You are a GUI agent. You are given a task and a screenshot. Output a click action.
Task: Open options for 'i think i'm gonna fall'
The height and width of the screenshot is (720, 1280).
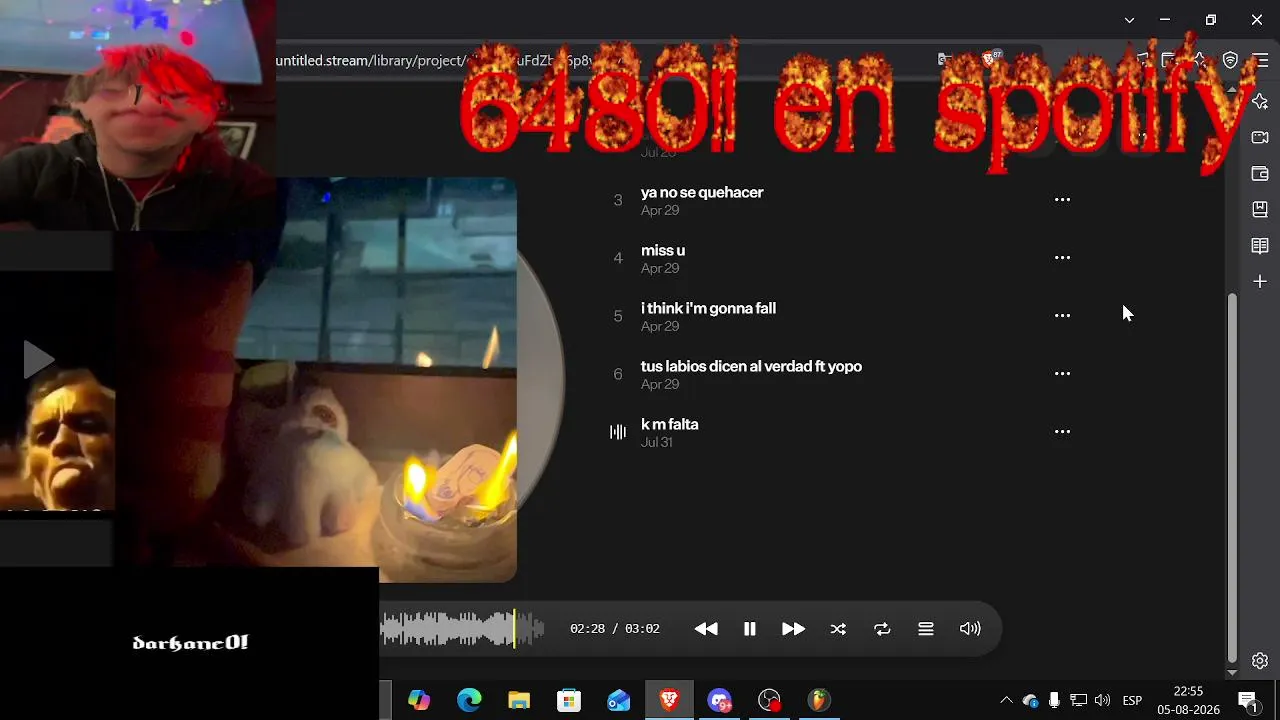(x=1062, y=316)
